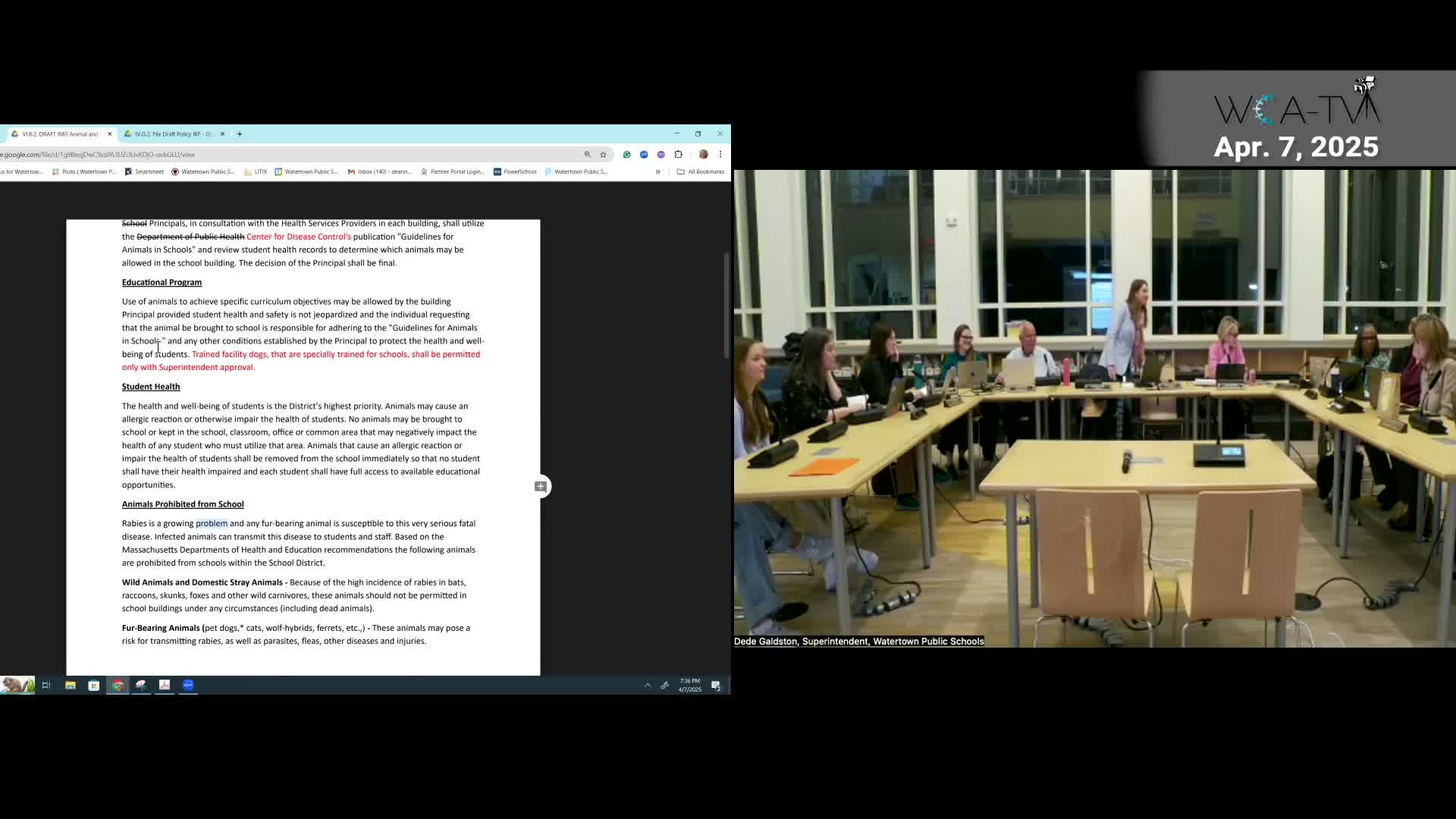Open the Inbox Gmail bookmark
Image resolution: width=1456 pixels, height=819 pixels.
coord(379,171)
